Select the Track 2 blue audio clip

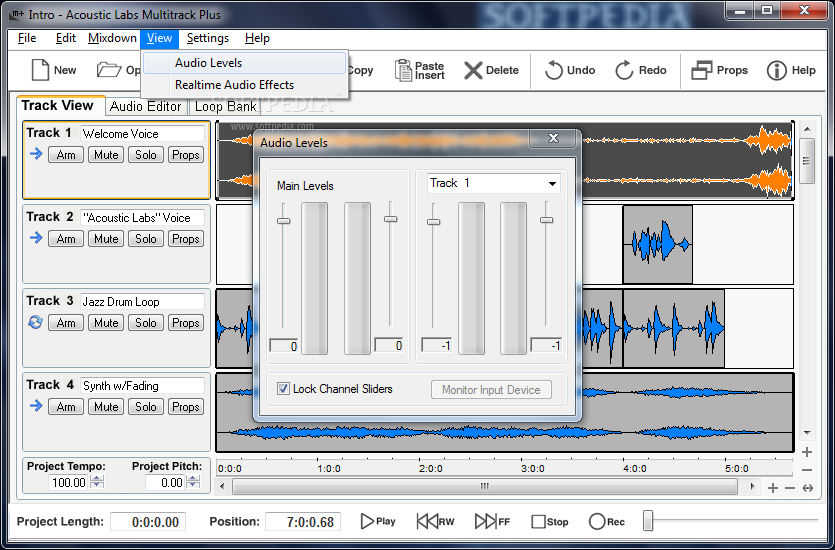click(x=658, y=244)
